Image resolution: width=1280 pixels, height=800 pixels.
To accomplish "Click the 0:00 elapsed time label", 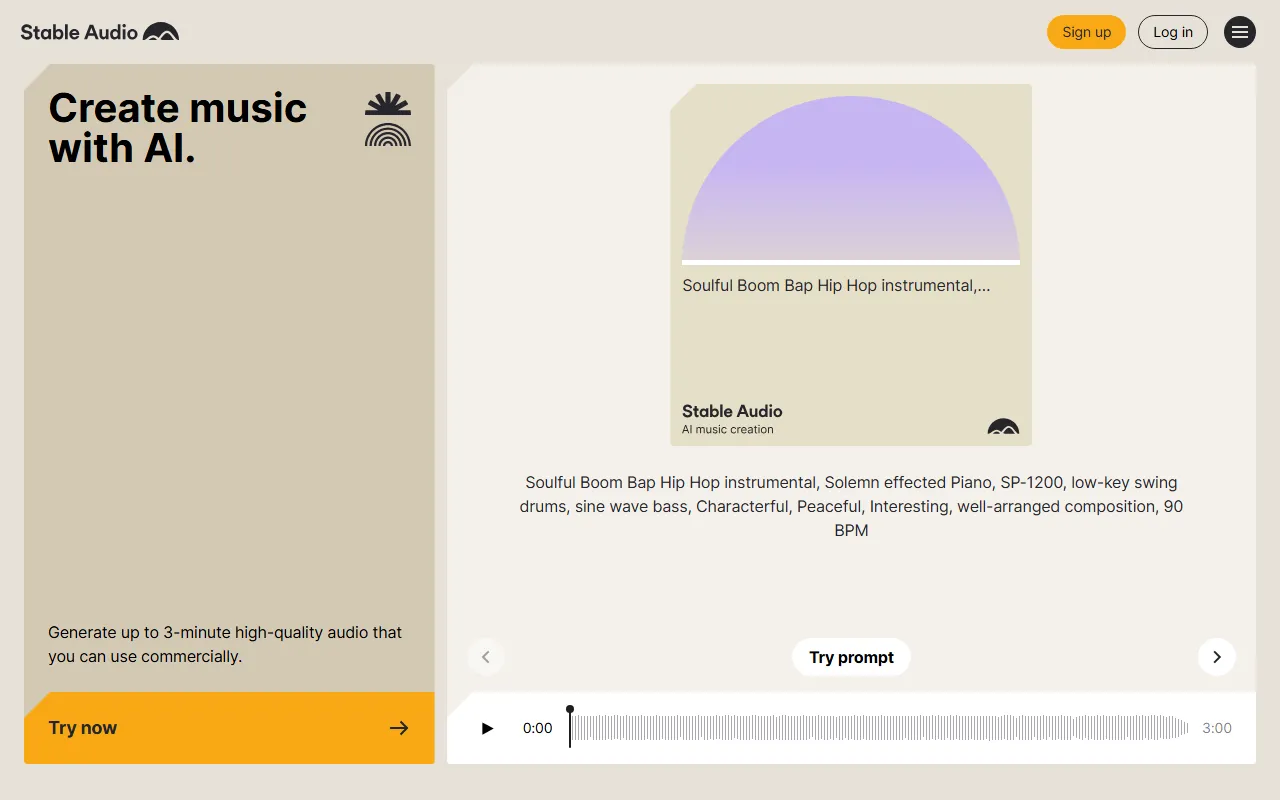I will point(537,728).
